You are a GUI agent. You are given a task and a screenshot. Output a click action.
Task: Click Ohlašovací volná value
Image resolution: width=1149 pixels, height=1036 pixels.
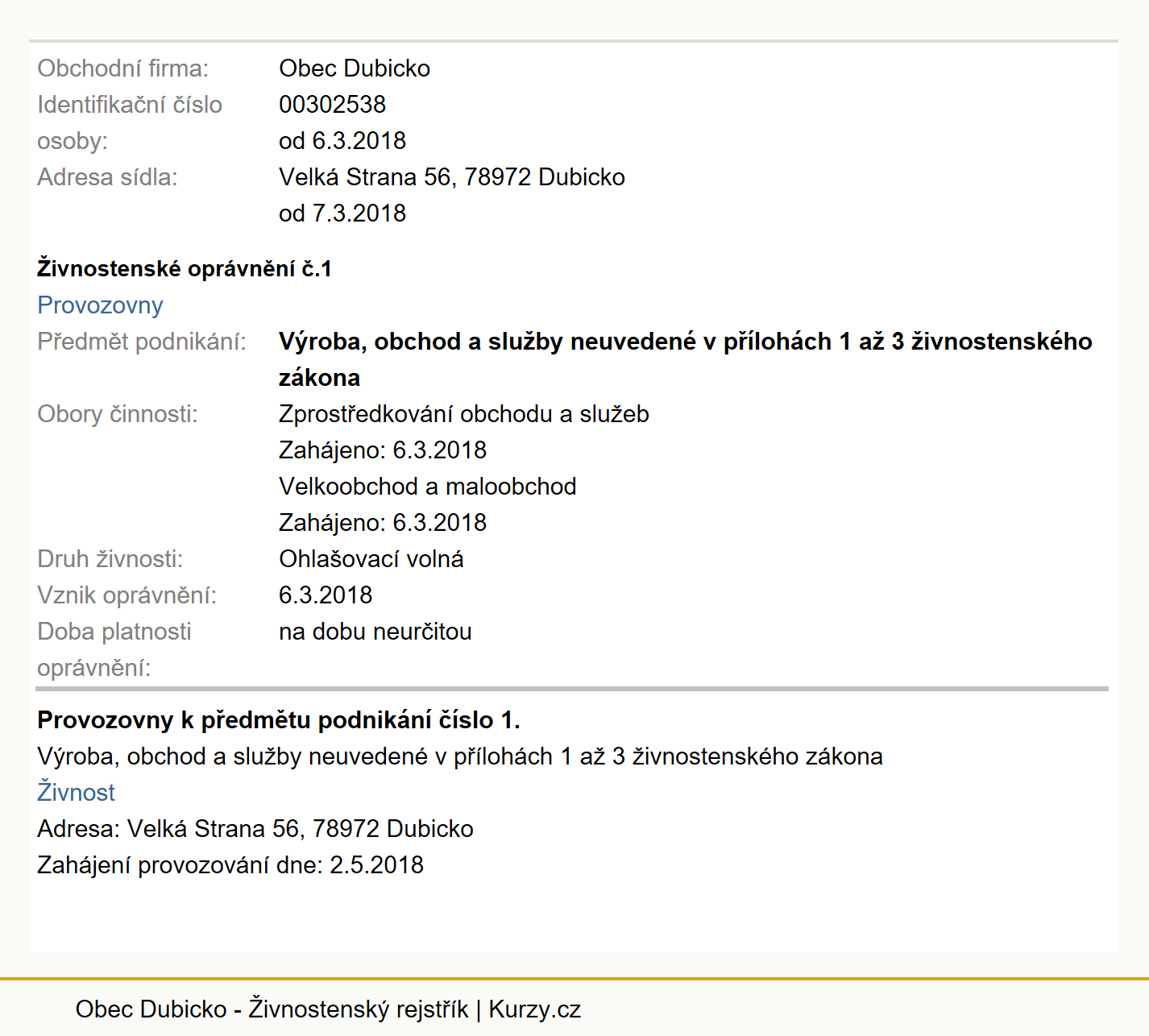point(371,559)
